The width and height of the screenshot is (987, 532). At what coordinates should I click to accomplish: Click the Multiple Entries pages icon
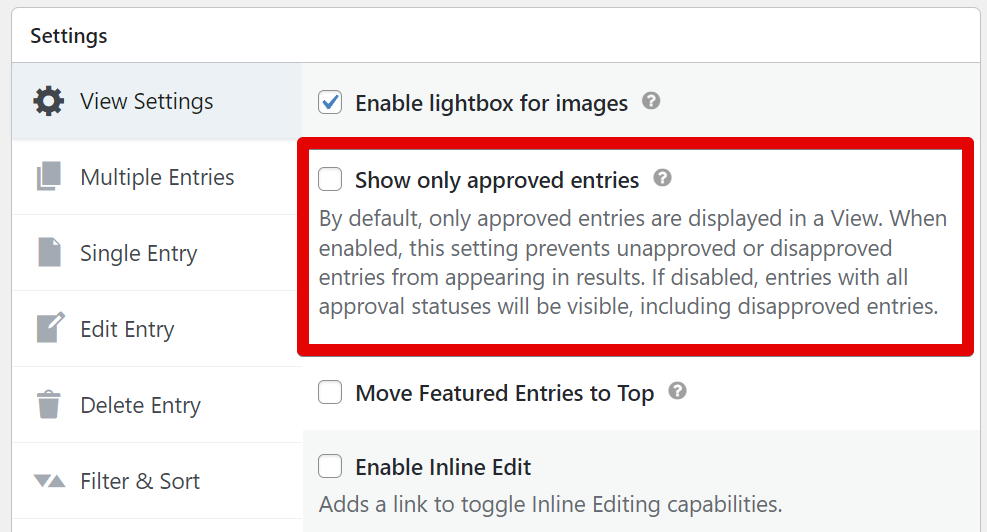point(48,178)
